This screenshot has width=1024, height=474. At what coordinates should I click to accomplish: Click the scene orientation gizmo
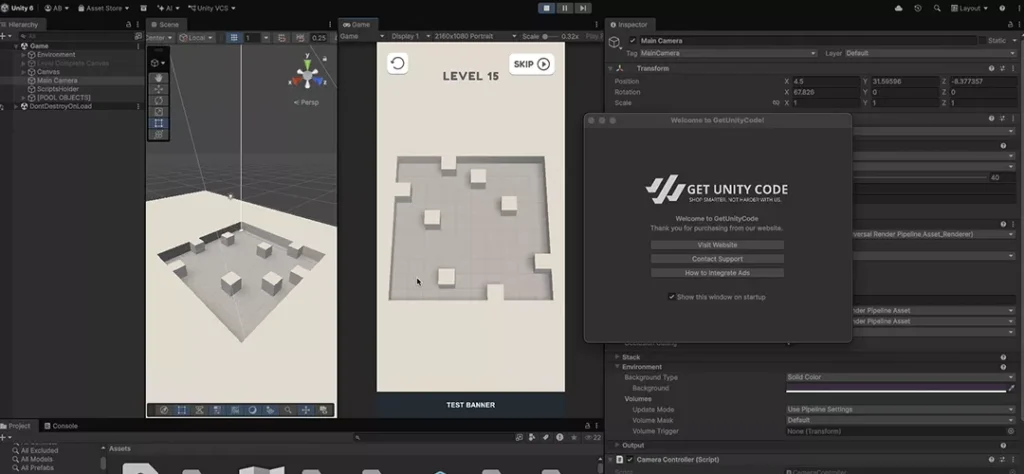pyautogui.click(x=308, y=74)
